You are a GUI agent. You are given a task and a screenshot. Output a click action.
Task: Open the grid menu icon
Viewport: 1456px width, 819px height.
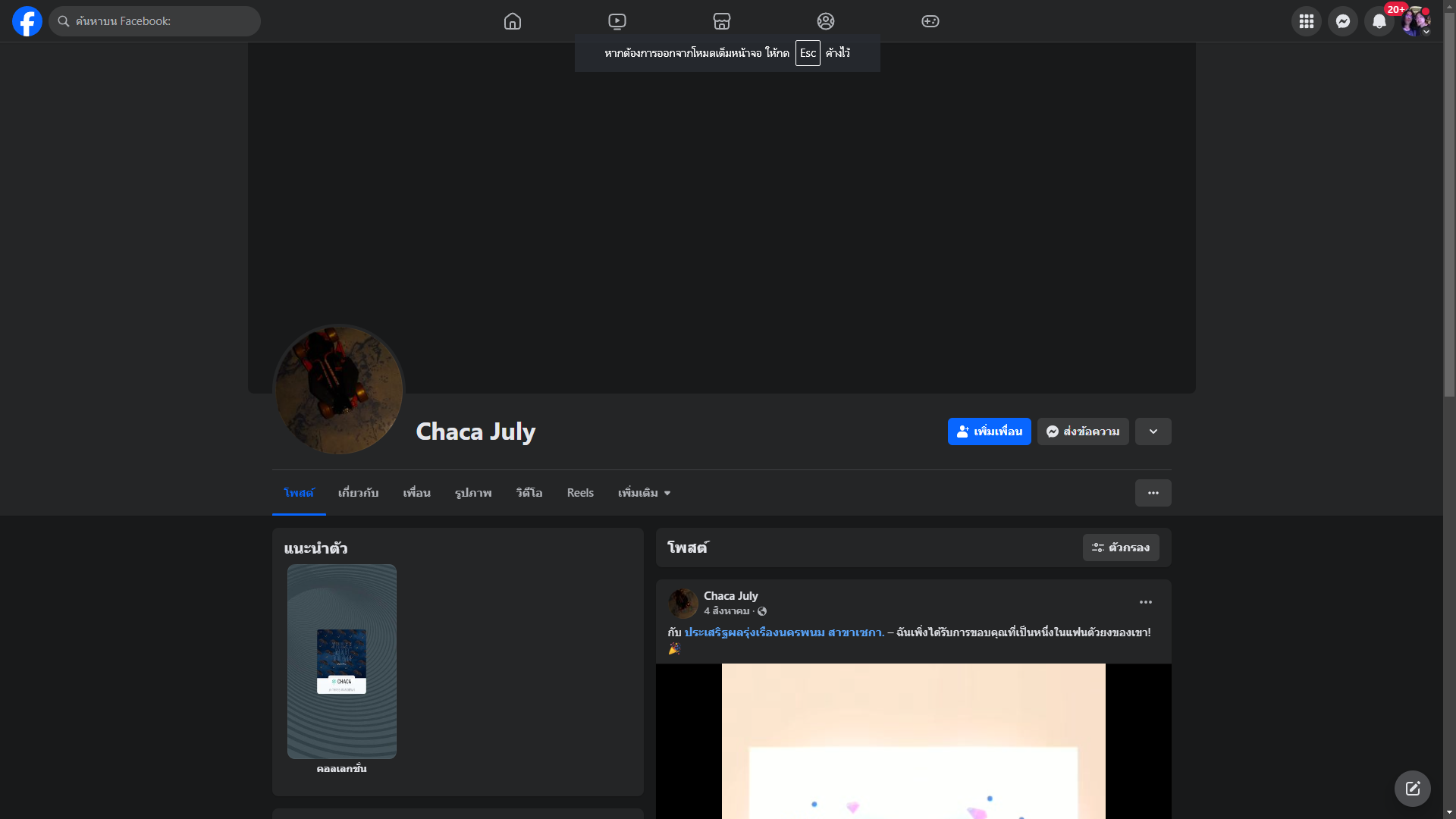pos(1306,21)
